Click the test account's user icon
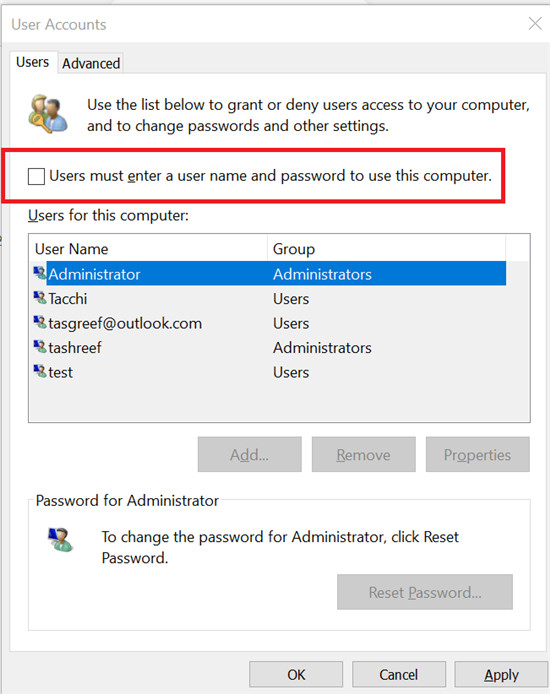 pos(40,371)
